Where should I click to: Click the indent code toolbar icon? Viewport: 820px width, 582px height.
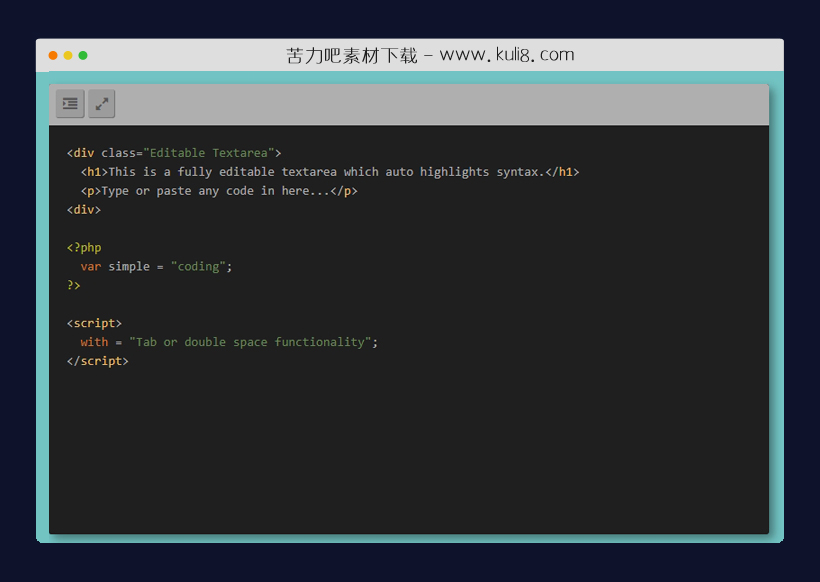(70, 103)
